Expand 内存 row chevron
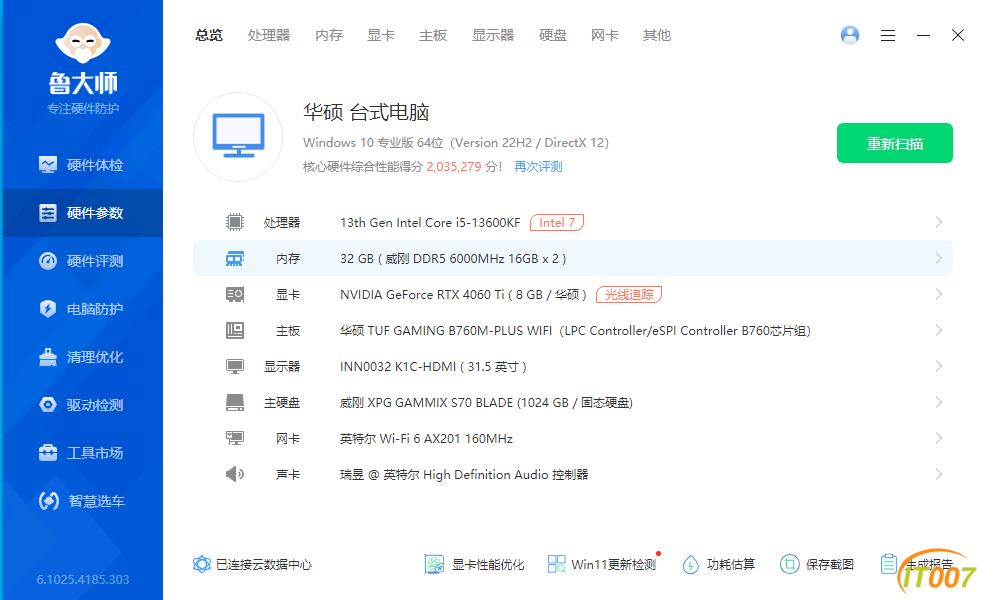Screen dimensions: 982x600 pyautogui.click(x=938, y=258)
